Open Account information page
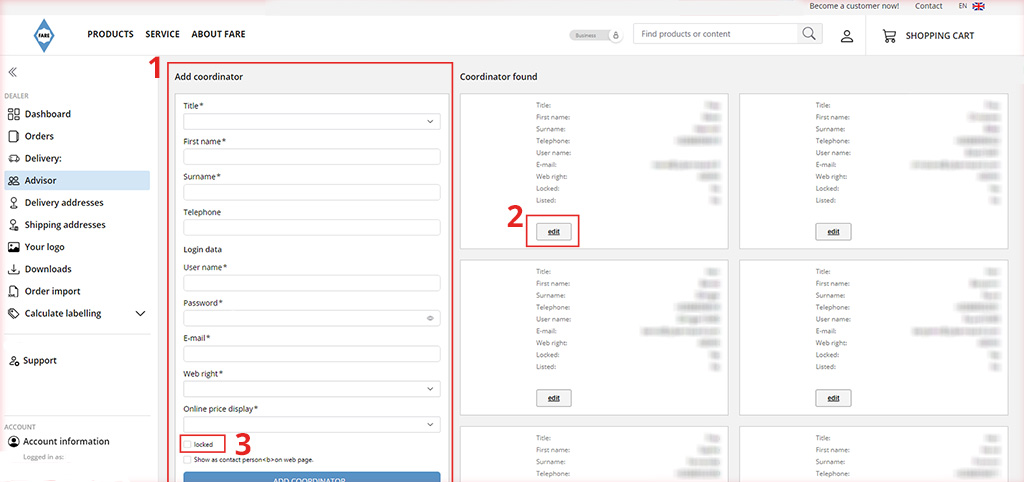This screenshot has width=1024, height=482. (x=67, y=442)
